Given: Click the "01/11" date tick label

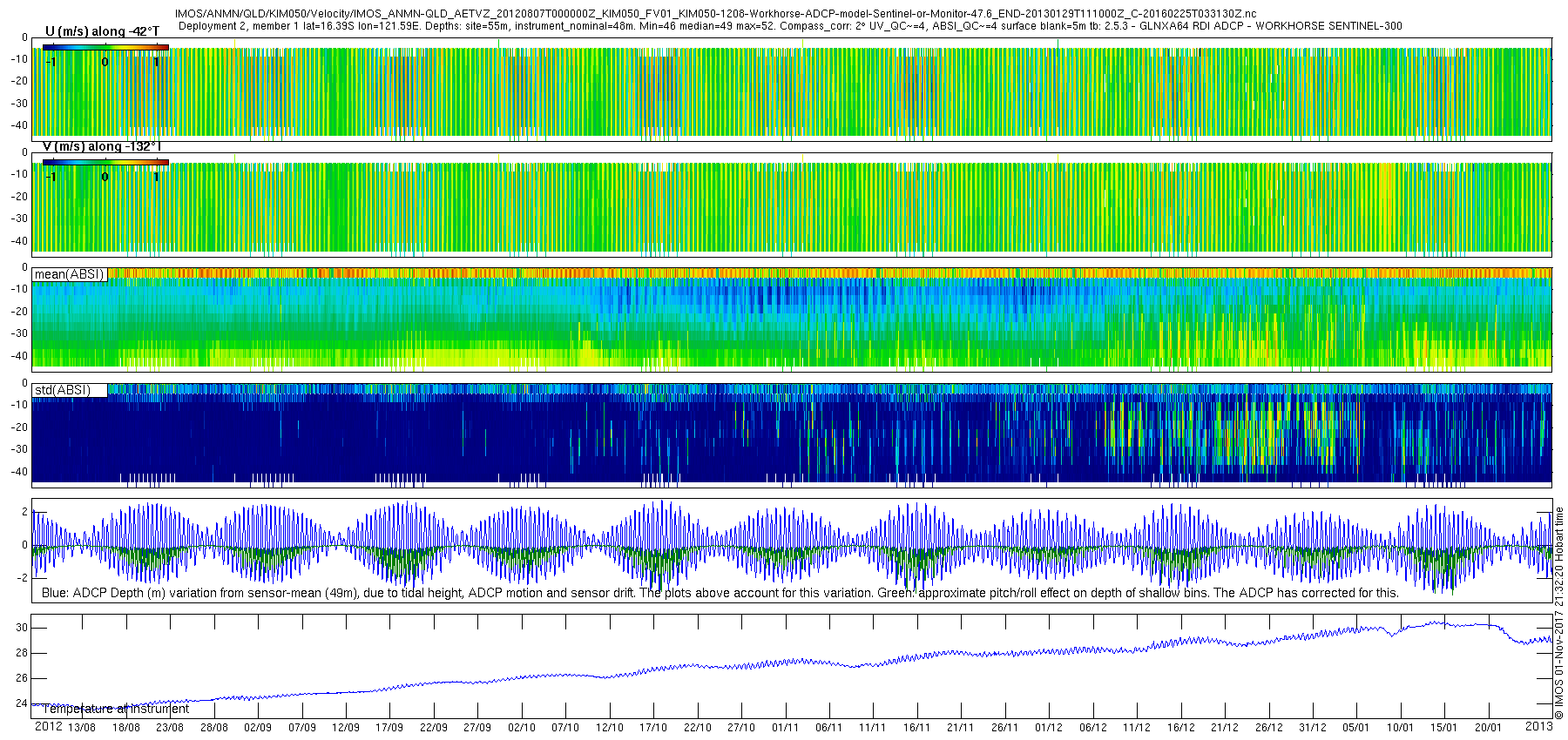Looking at the screenshot, I should [786, 728].
